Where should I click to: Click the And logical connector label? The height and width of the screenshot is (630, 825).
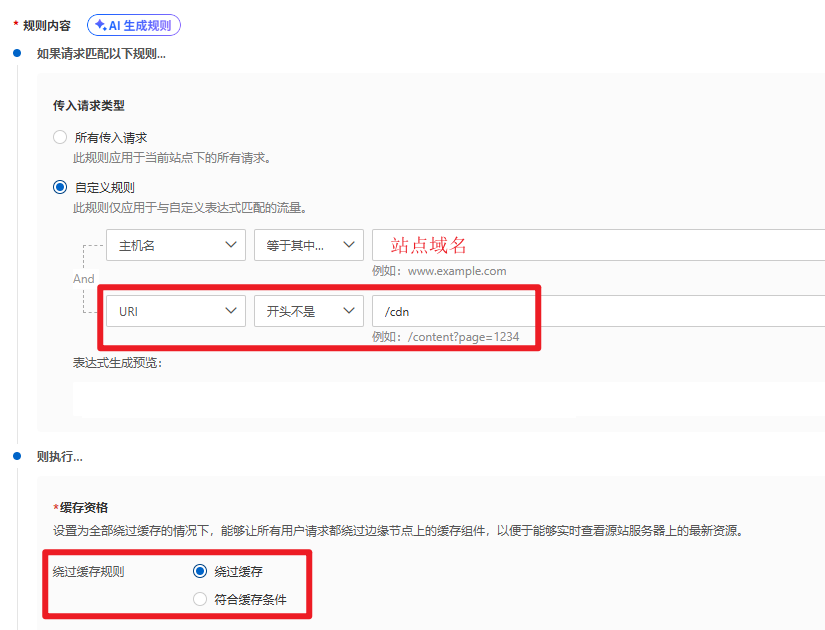click(84, 279)
